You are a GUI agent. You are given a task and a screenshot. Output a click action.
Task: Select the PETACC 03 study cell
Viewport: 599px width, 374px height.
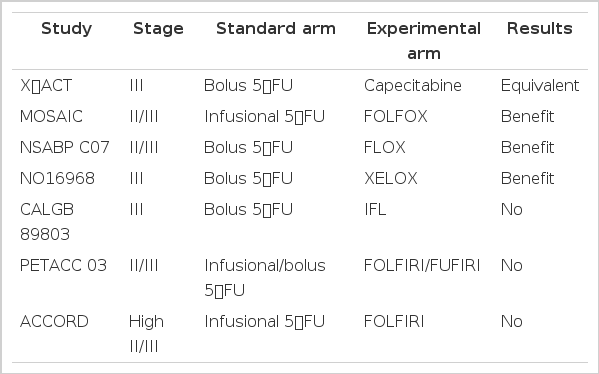tap(63, 266)
